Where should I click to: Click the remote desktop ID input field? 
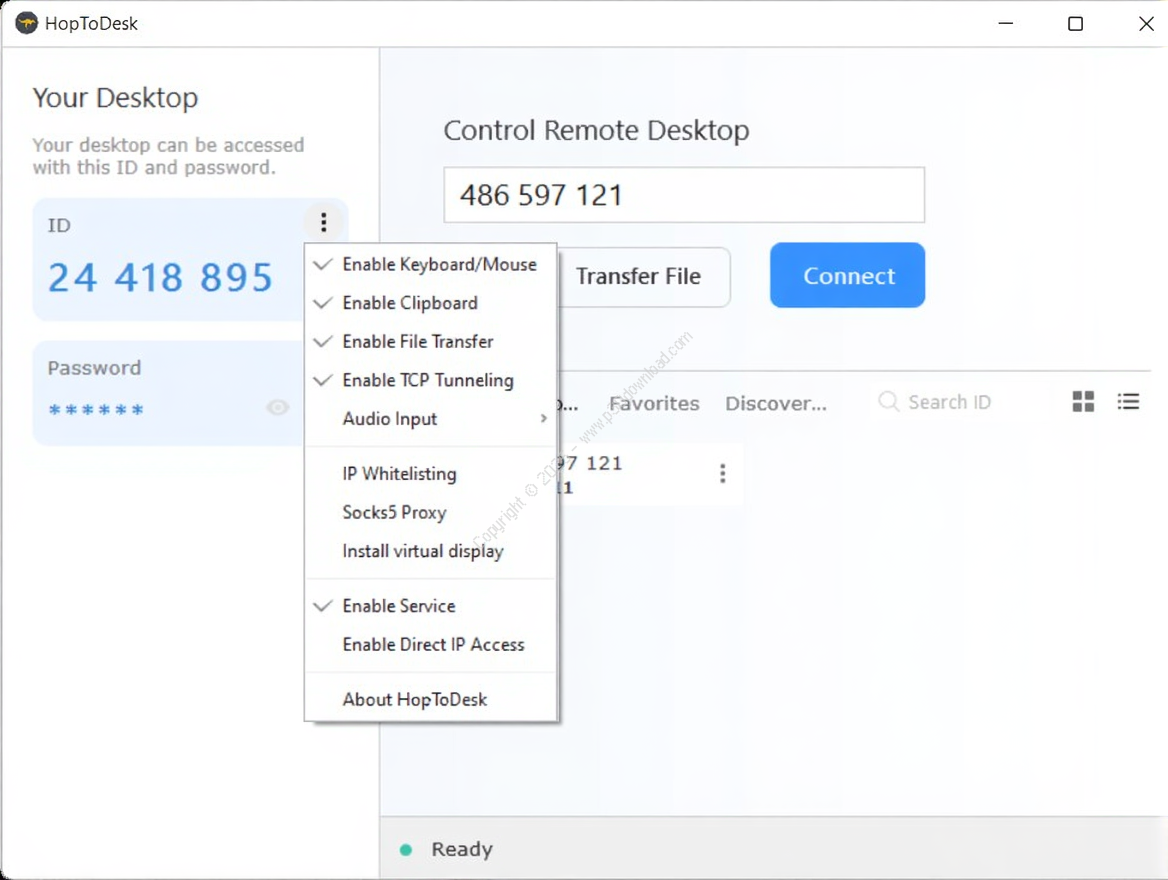[x=684, y=195]
